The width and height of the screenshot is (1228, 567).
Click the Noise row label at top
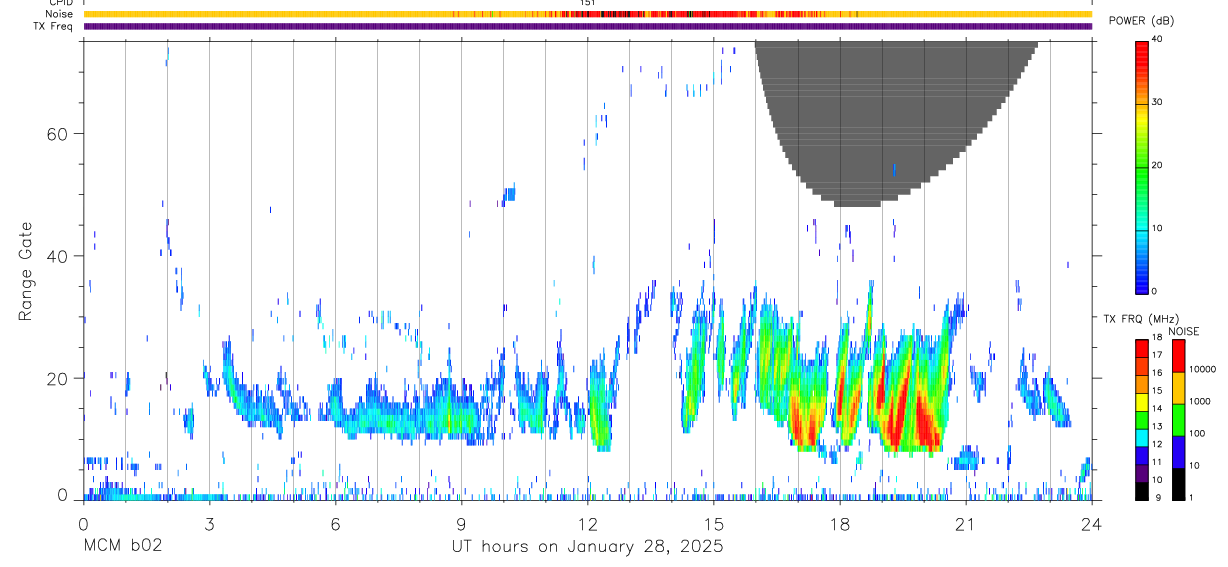pyautogui.click(x=59, y=14)
